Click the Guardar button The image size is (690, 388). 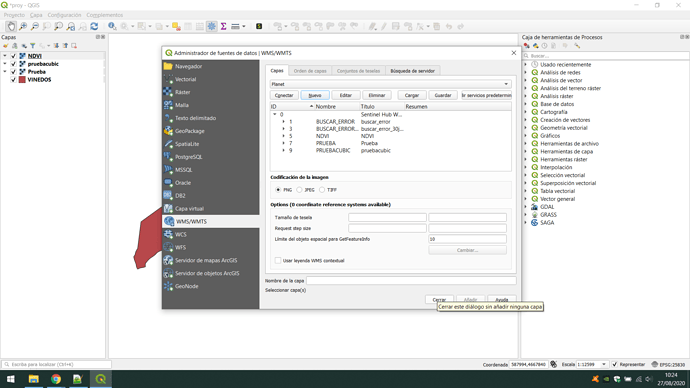tap(443, 95)
